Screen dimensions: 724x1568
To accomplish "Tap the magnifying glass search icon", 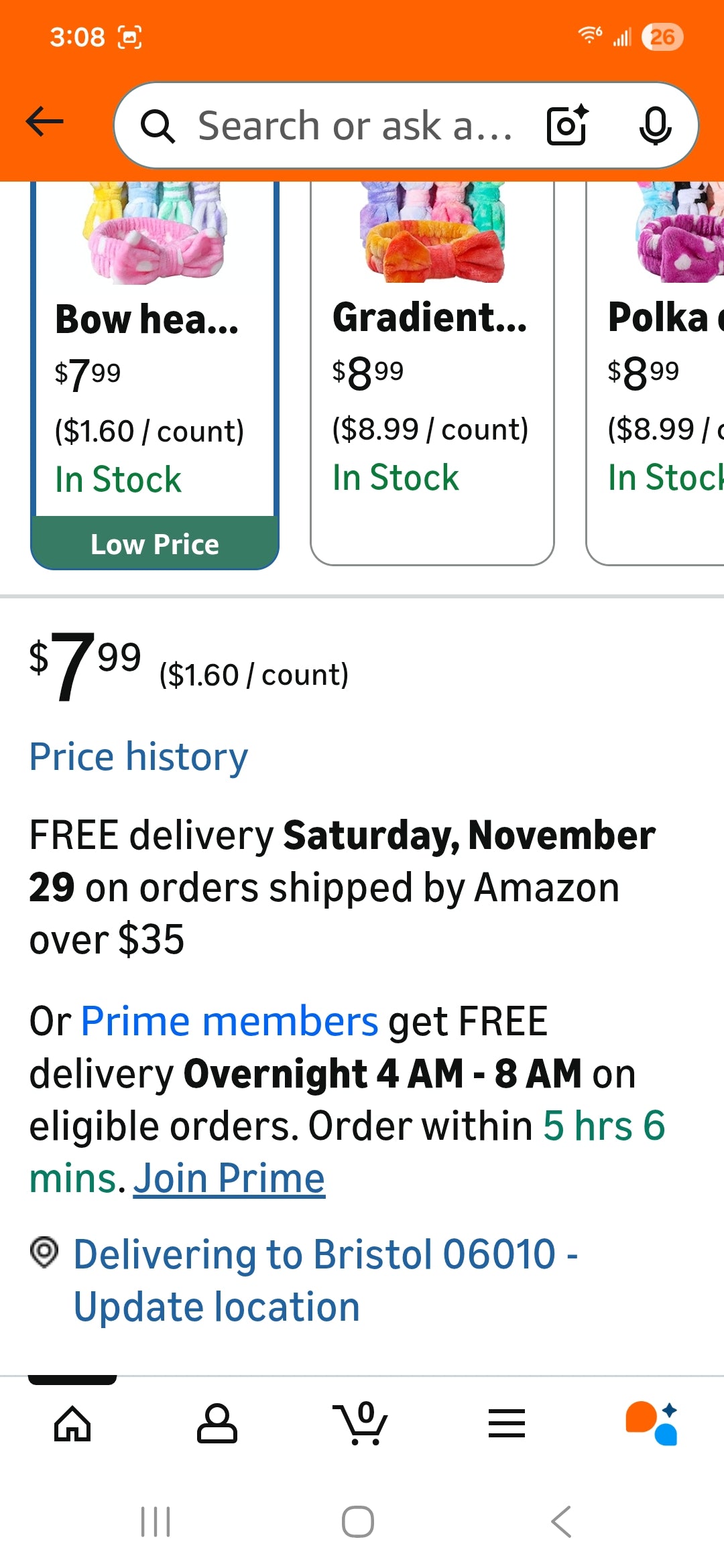I will point(158,126).
